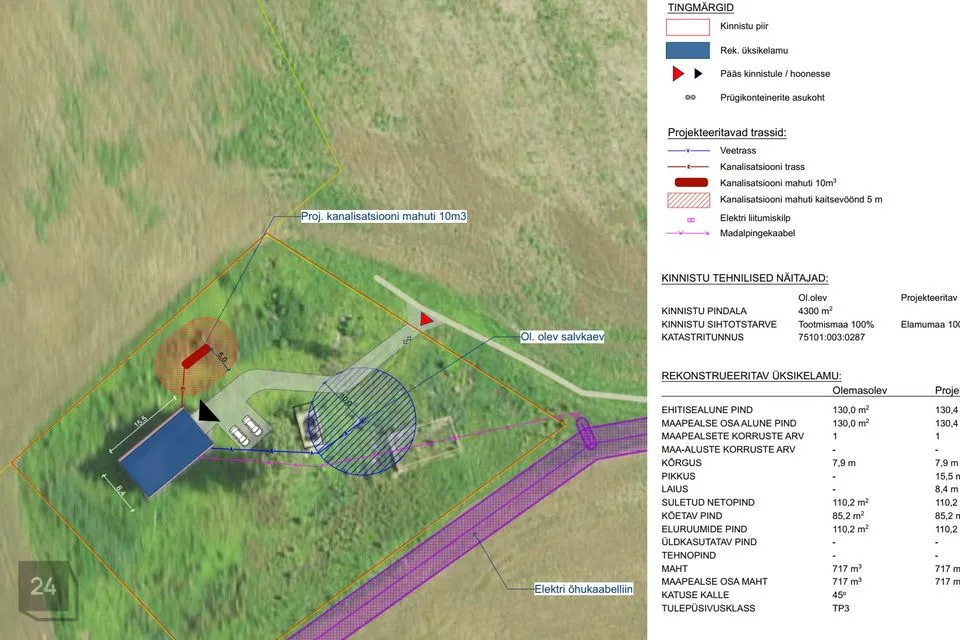The width and height of the screenshot is (960, 640).
Task: Click the Kinnistu piir outline swatch
Action: [x=688, y=27]
